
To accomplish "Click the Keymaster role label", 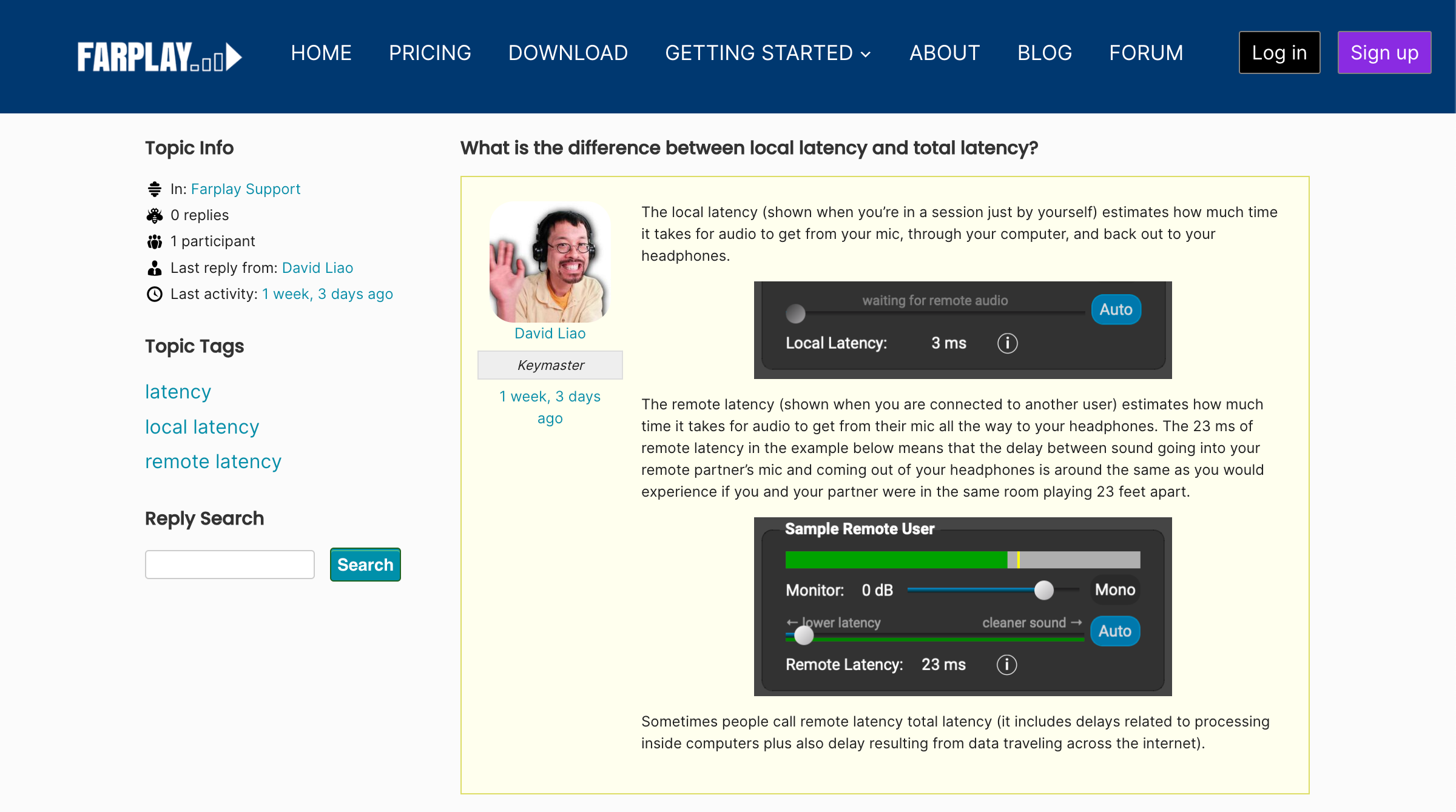I will [x=550, y=365].
